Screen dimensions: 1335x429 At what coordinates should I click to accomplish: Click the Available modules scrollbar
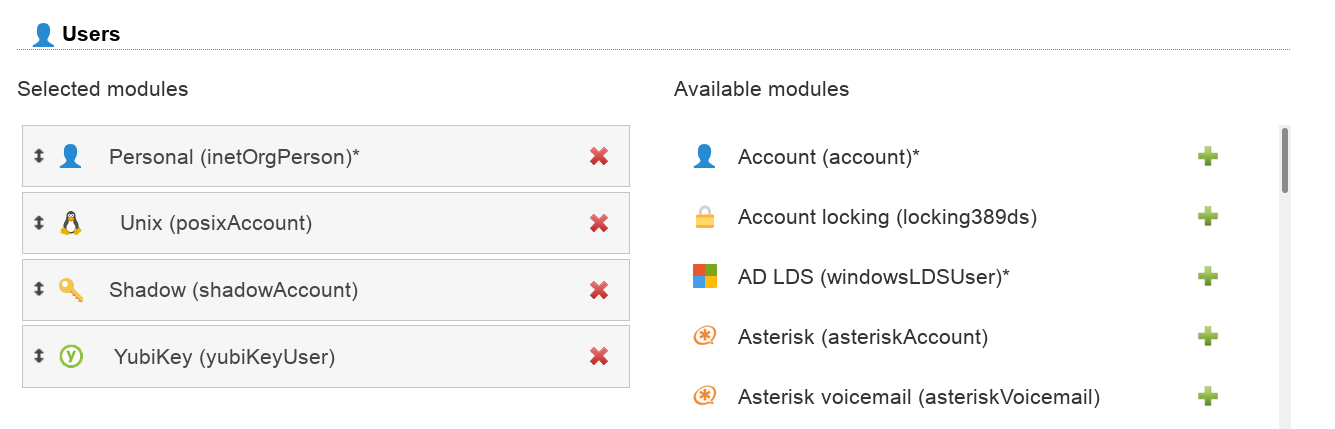[x=1285, y=159]
